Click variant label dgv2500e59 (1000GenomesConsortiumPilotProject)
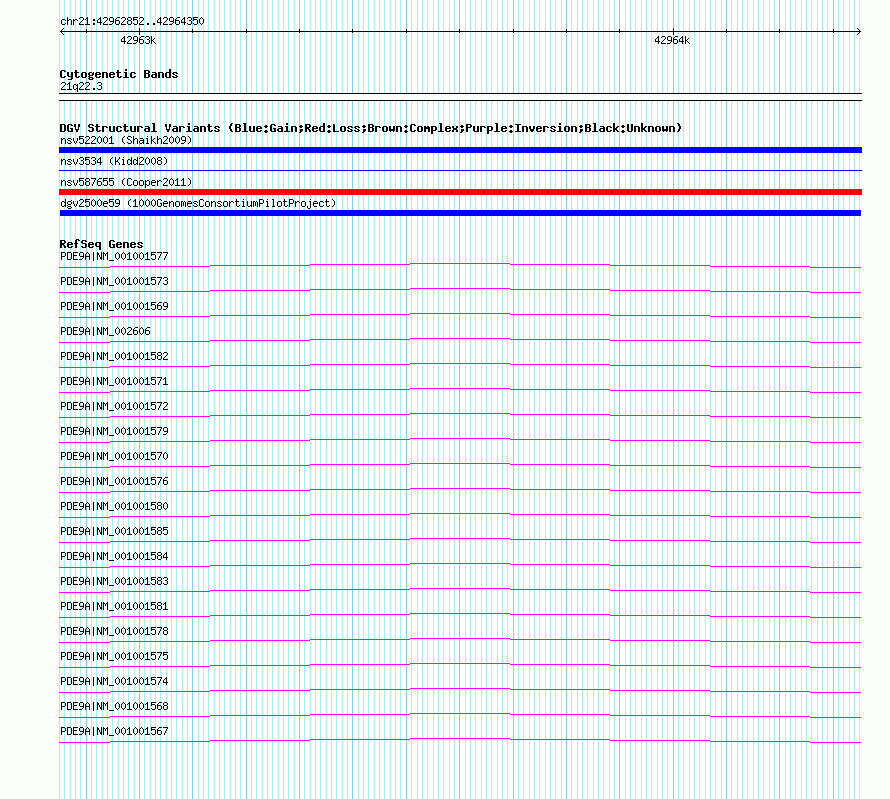Image resolution: width=890 pixels, height=799 pixels. [x=198, y=203]
